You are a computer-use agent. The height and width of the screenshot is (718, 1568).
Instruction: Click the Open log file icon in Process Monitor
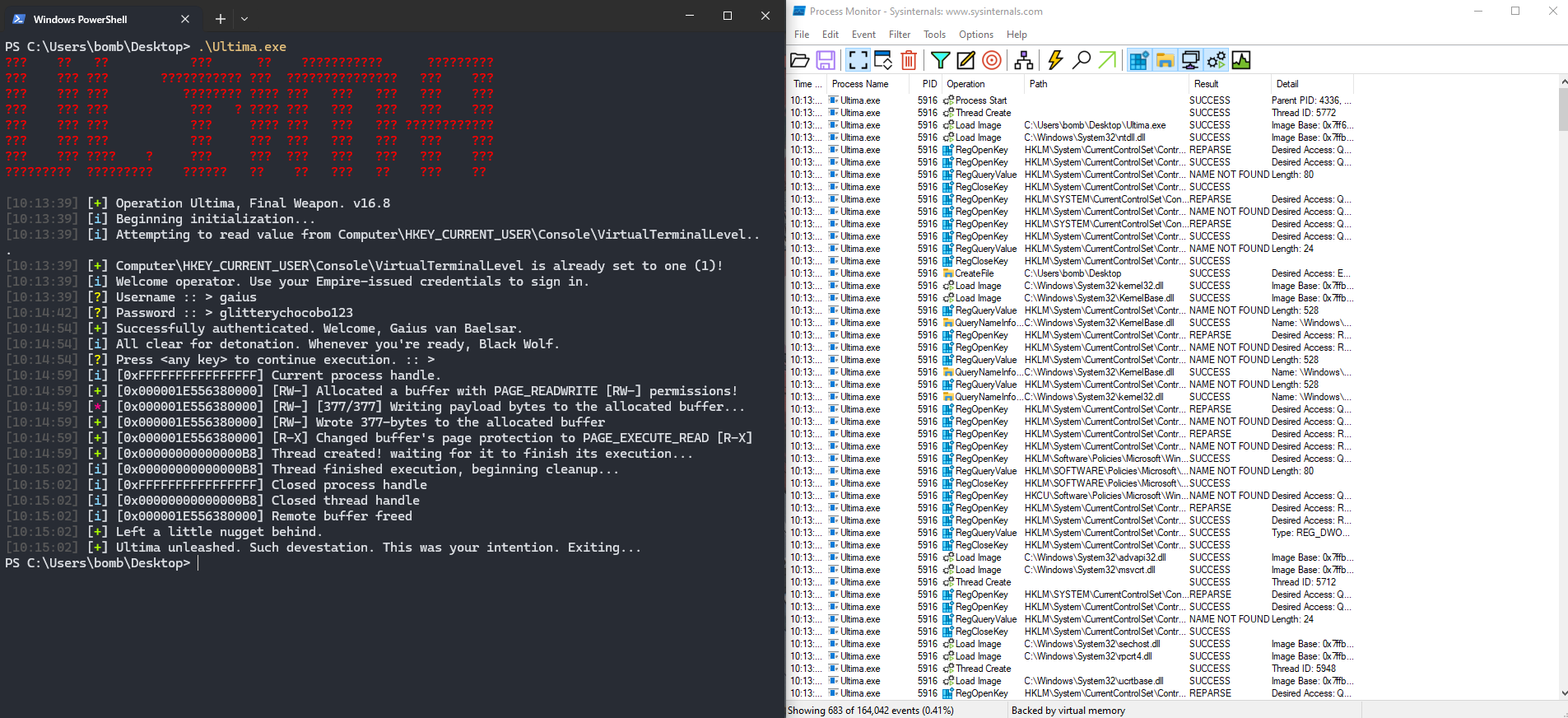point(799,60)
